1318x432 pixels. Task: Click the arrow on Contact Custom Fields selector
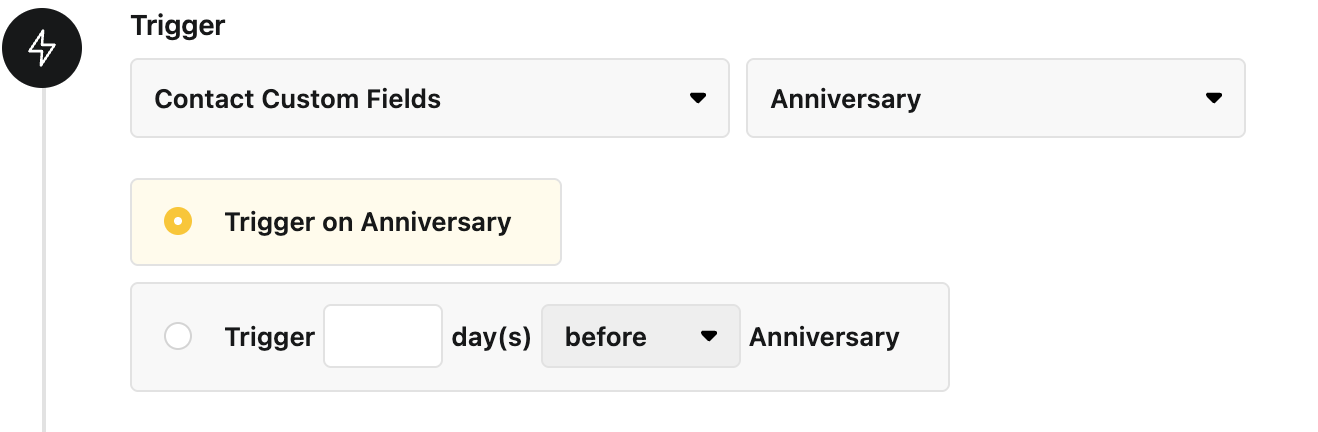(698, 98)
